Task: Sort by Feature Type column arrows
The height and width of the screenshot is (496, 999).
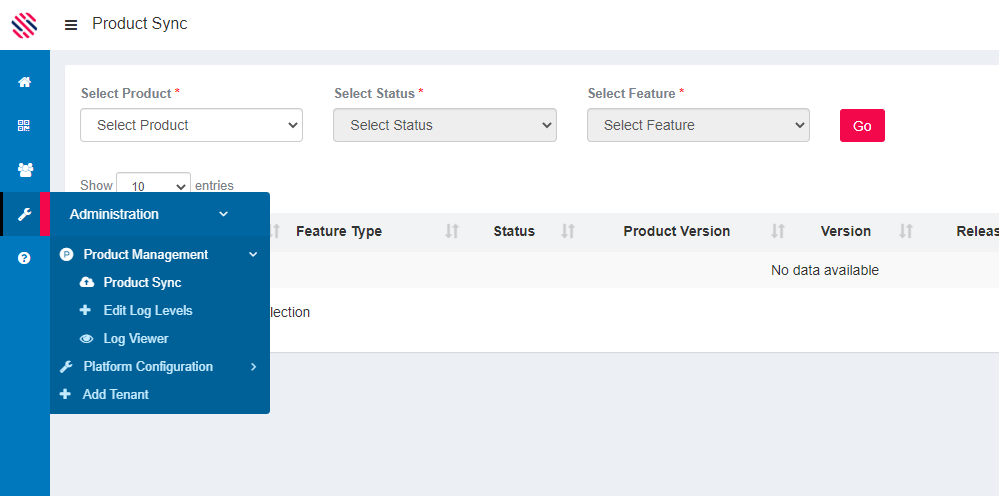Action: tap(452, 232)
